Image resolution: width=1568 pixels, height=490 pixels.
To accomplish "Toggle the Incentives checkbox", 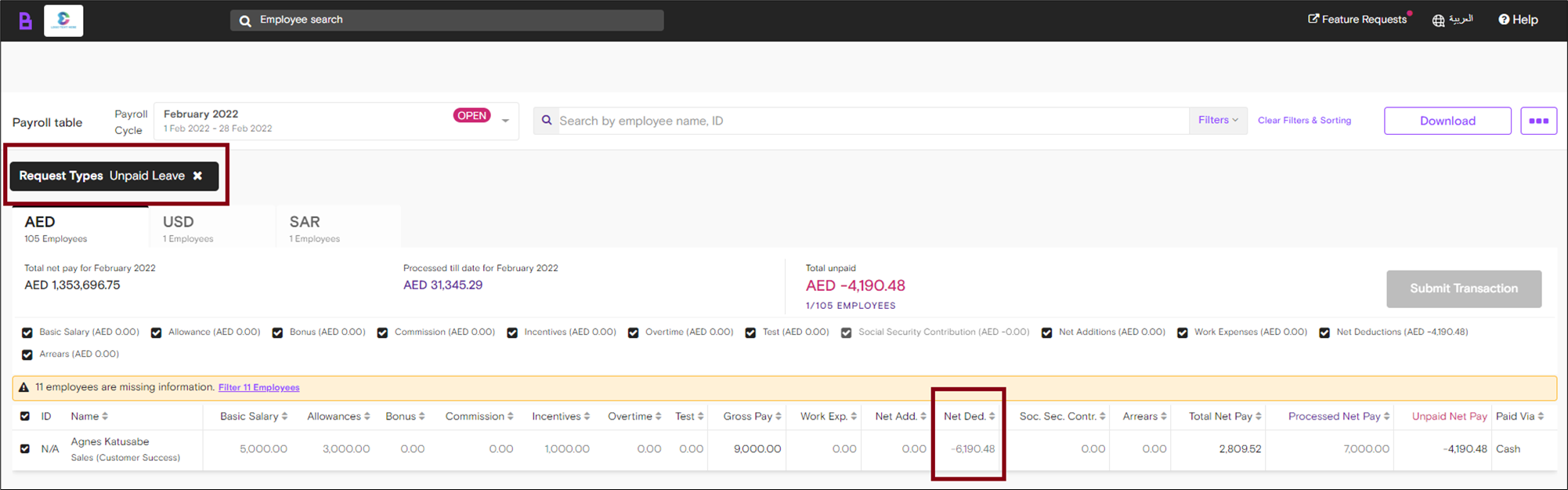I will [512, 332].
